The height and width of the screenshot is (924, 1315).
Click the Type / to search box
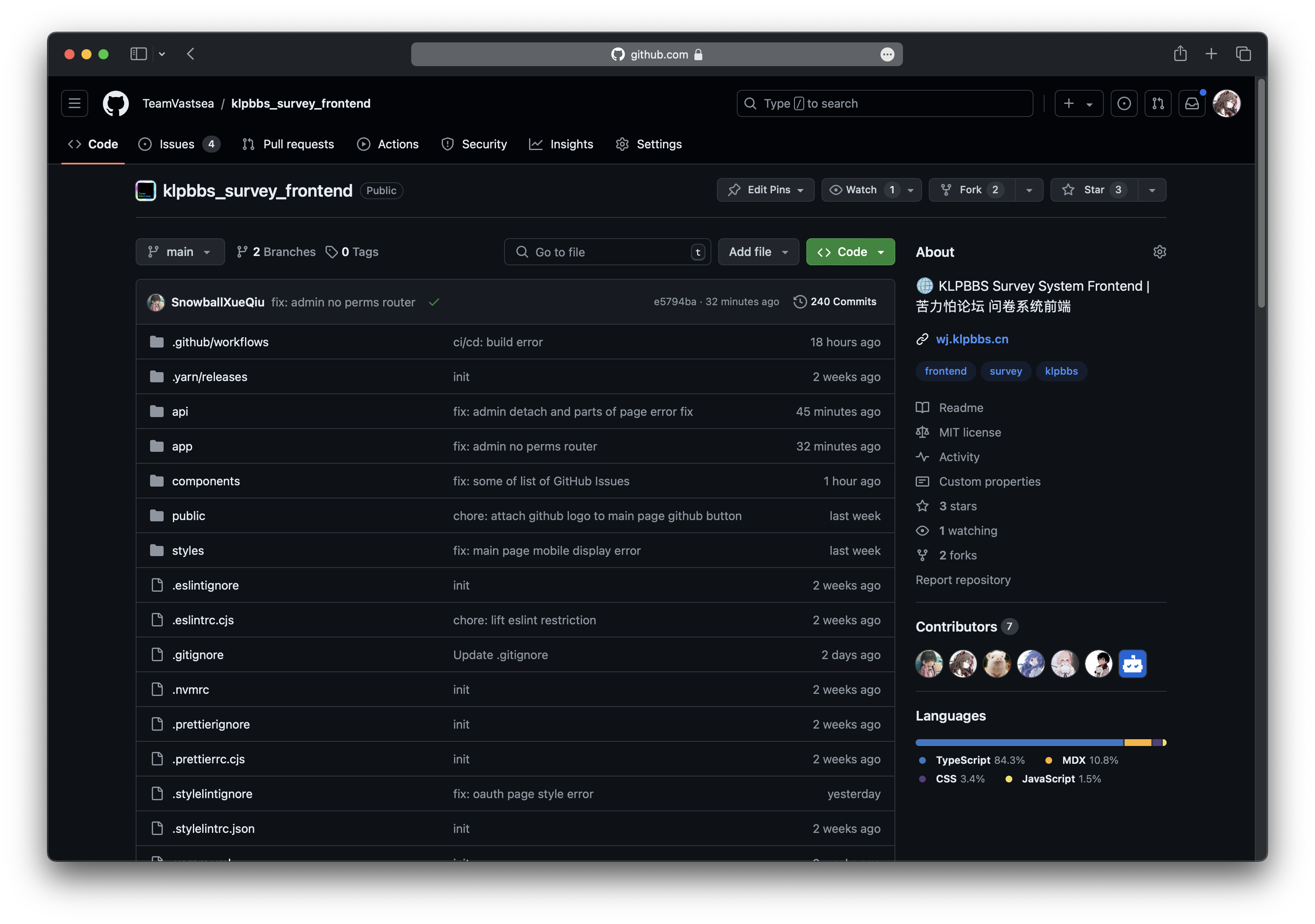point(884,103)
